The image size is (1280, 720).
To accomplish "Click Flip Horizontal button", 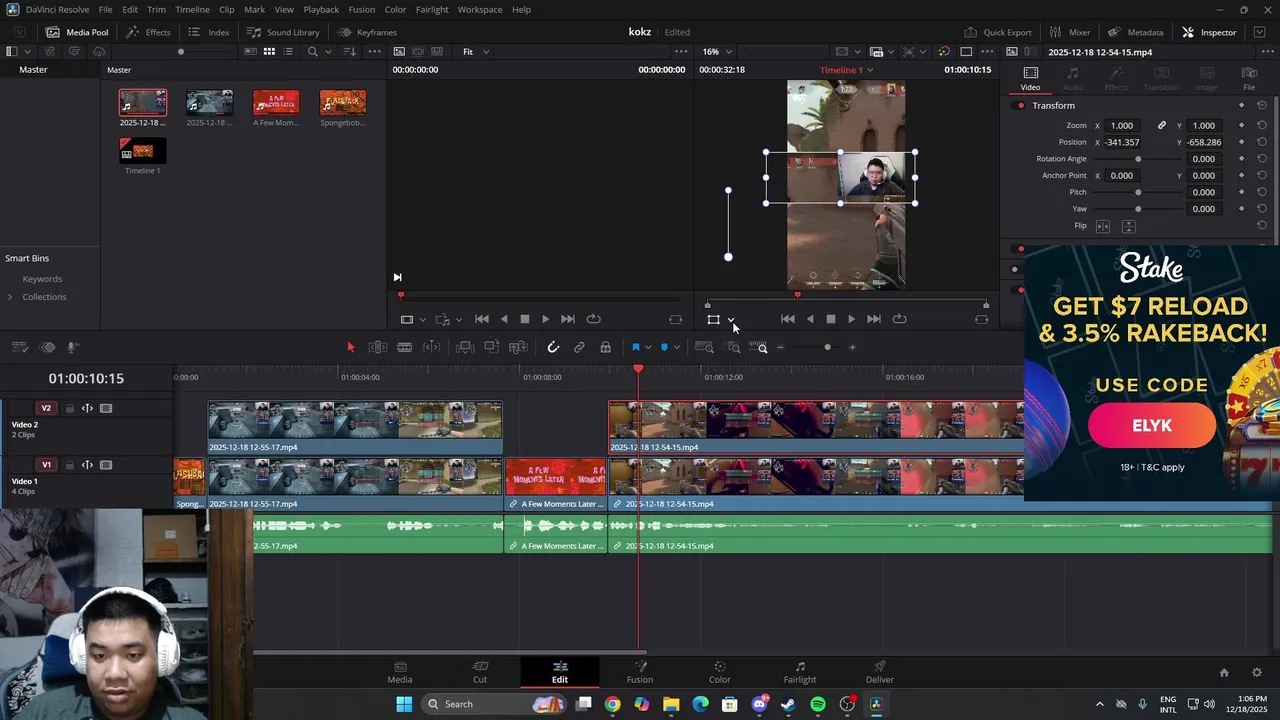I will pyautogui.click(x=1103, y=227).
